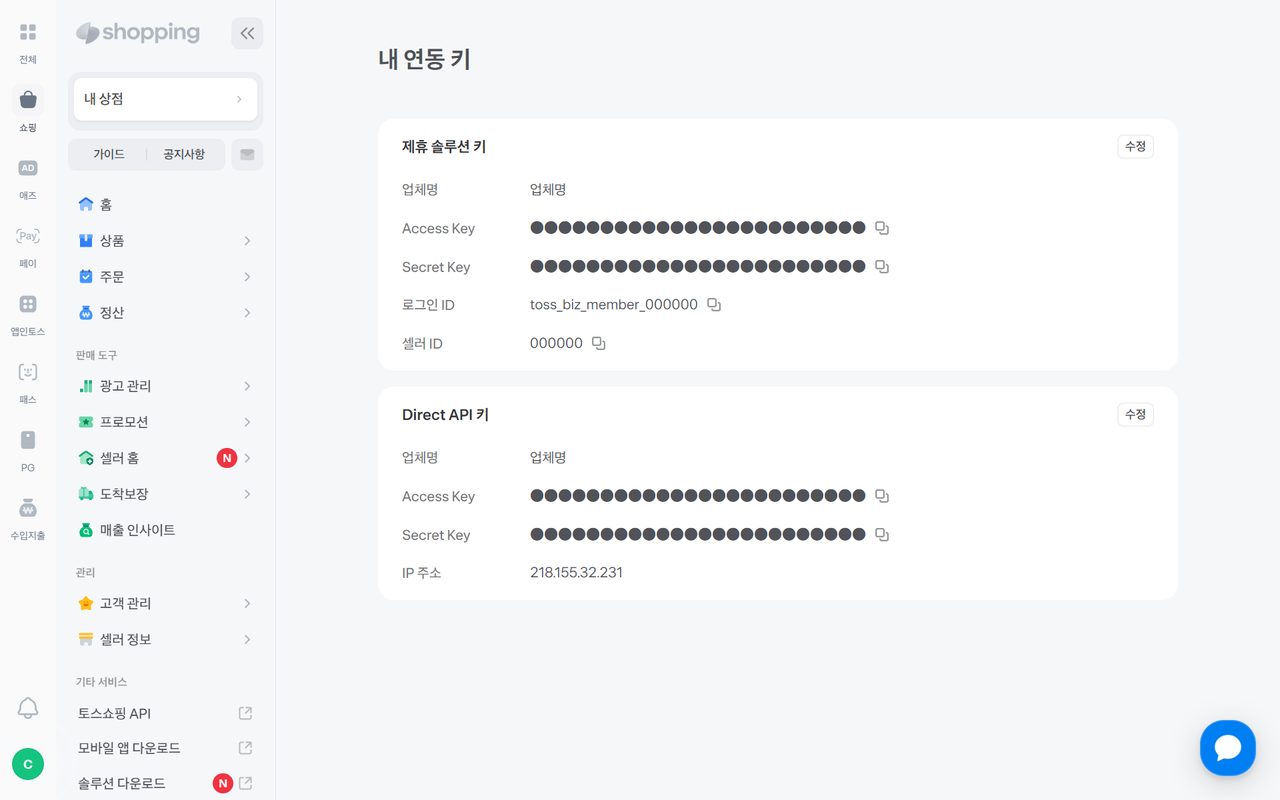This screenshot has height=800, width=1280.
Task: Copy the Direct API 키 Access Key
Action: [882, 496]
